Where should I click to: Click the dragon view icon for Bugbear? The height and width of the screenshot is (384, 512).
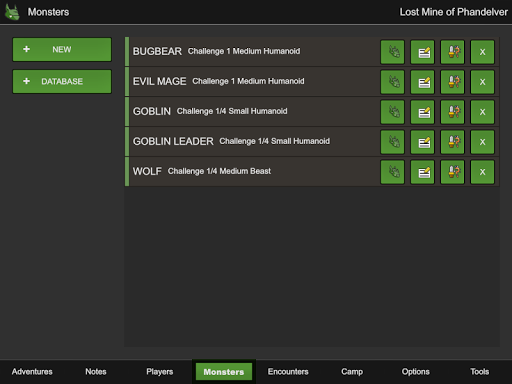click(392, 52)
